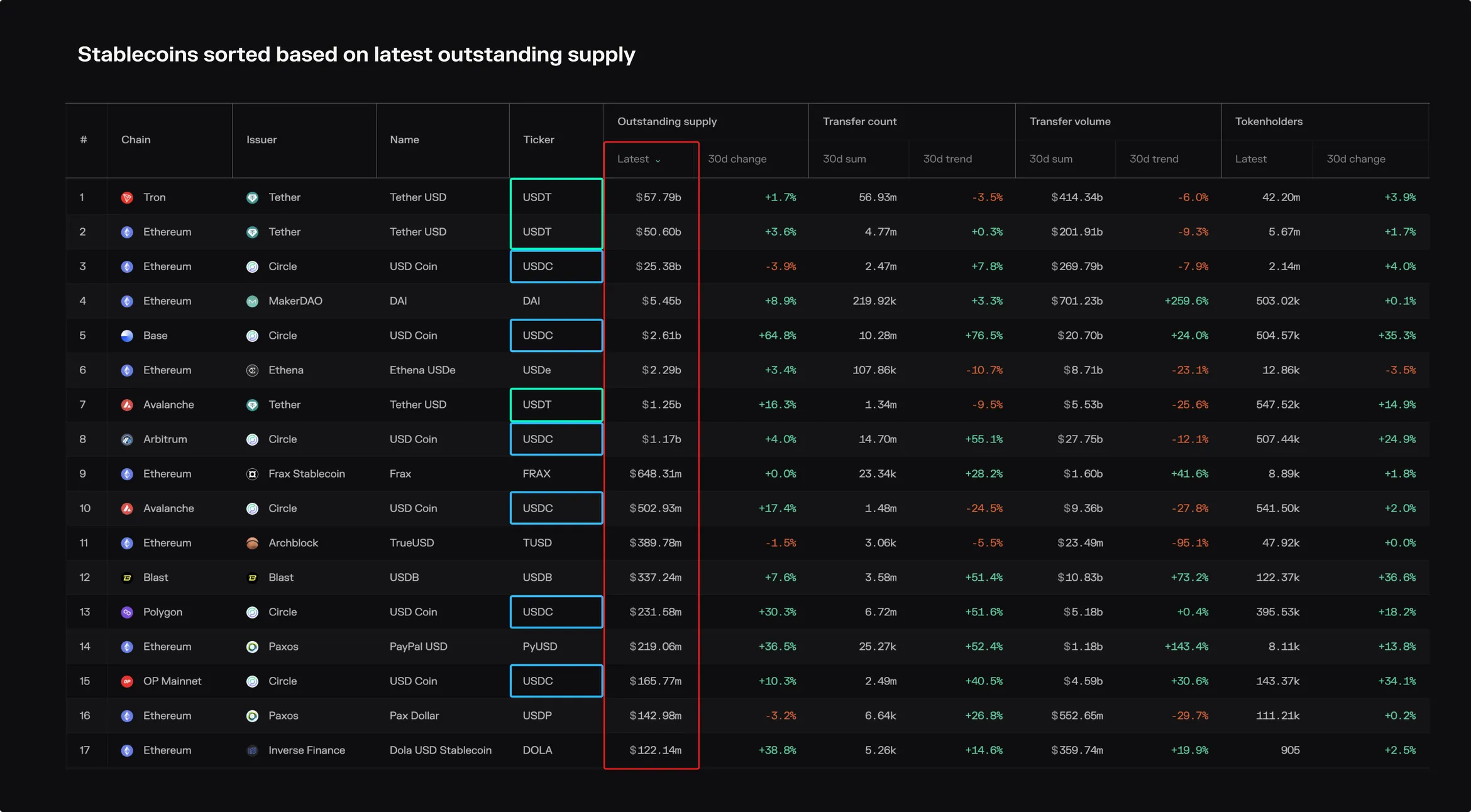
Task: Click the OP Mainnet chain icon
Action: (127, 681)
